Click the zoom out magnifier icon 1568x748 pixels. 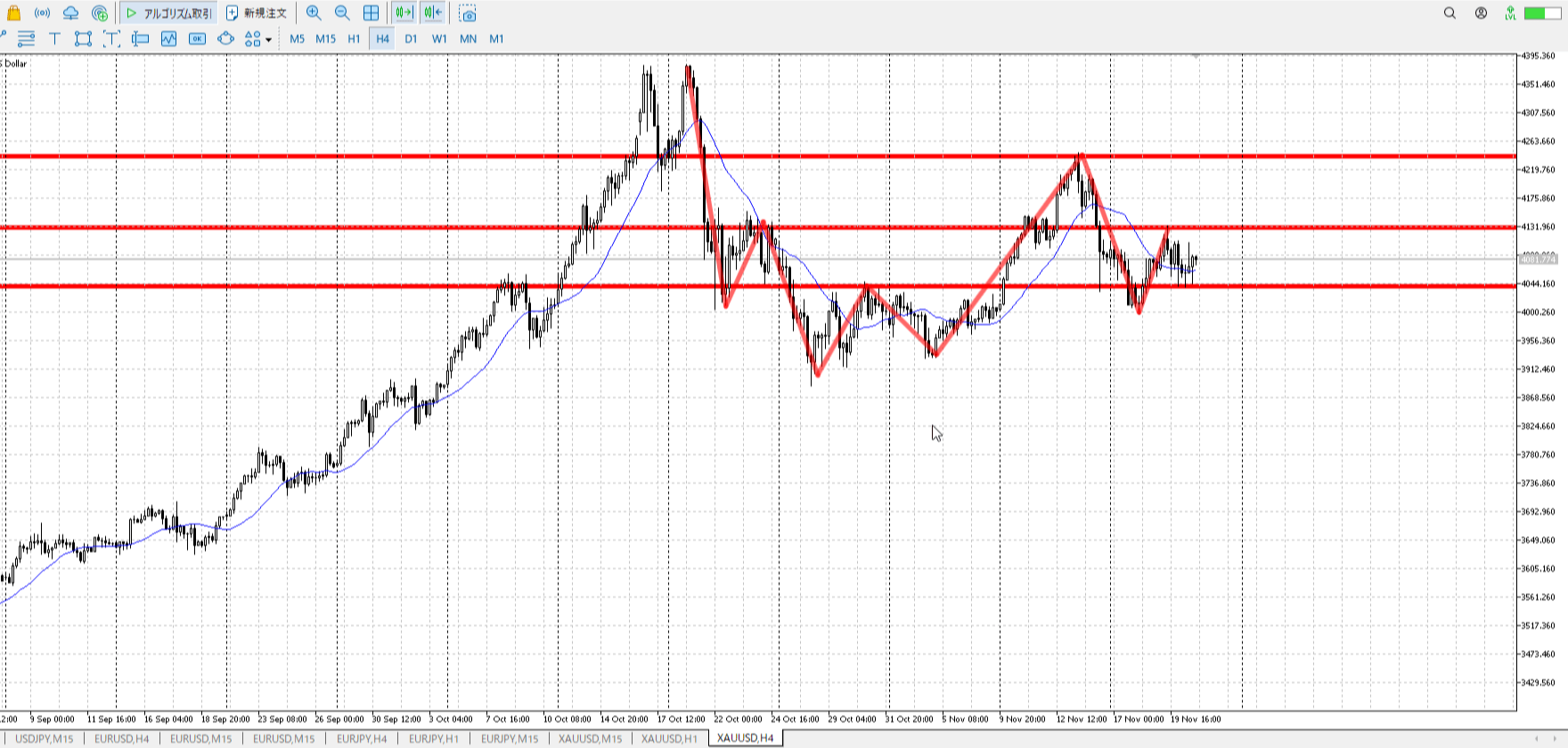point(342,13)
